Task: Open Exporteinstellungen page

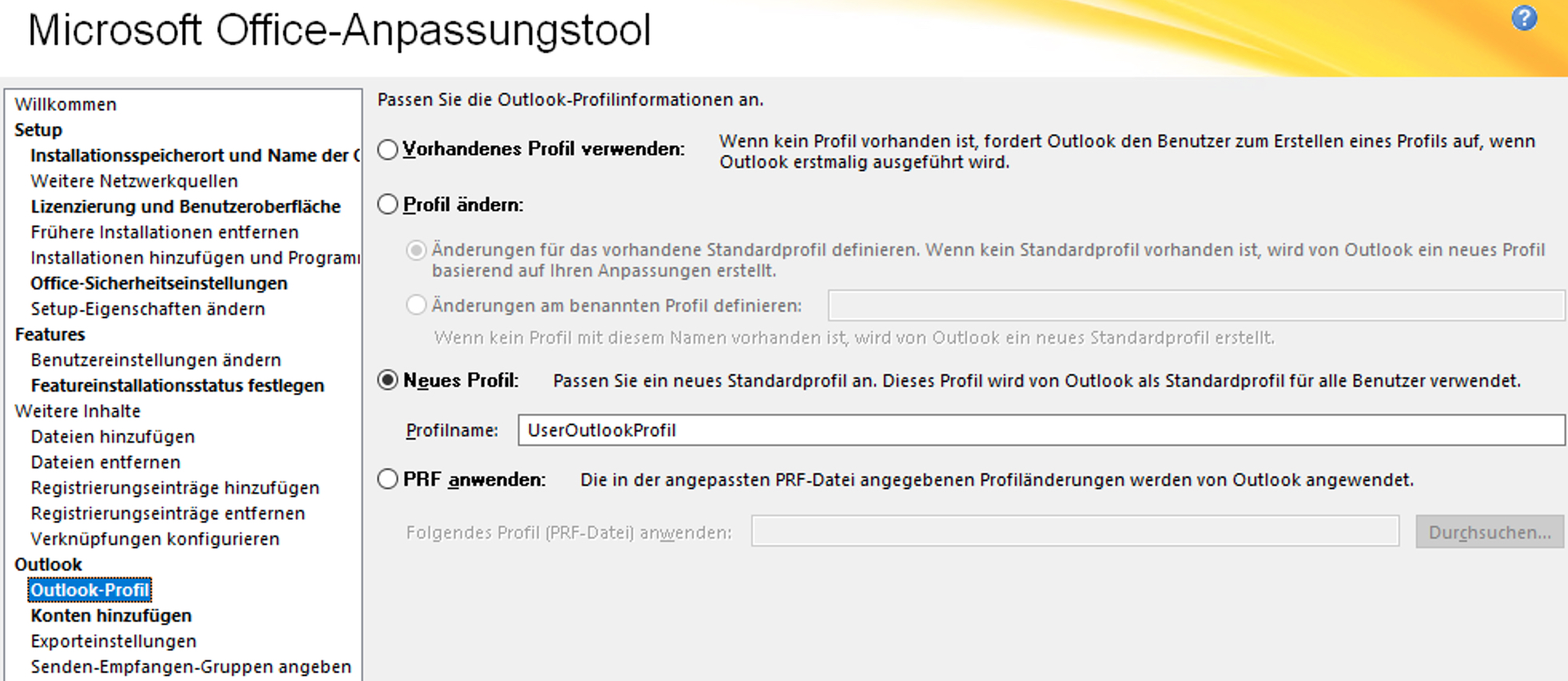Action: [113, 642]
